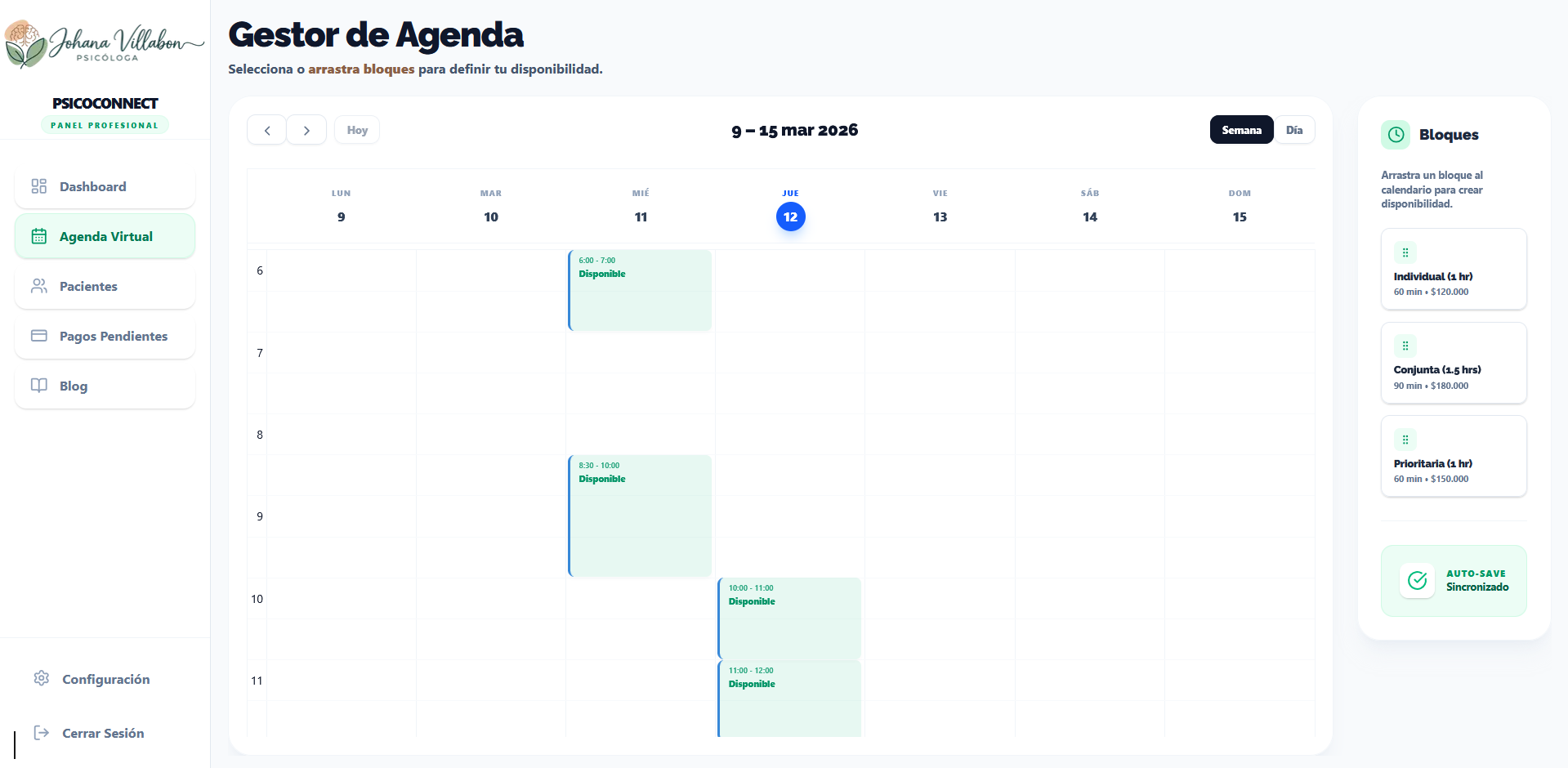Screen dimensions: 1568x768
Task: Advance to next week with right chevron
Action: [x=306, y=130]
